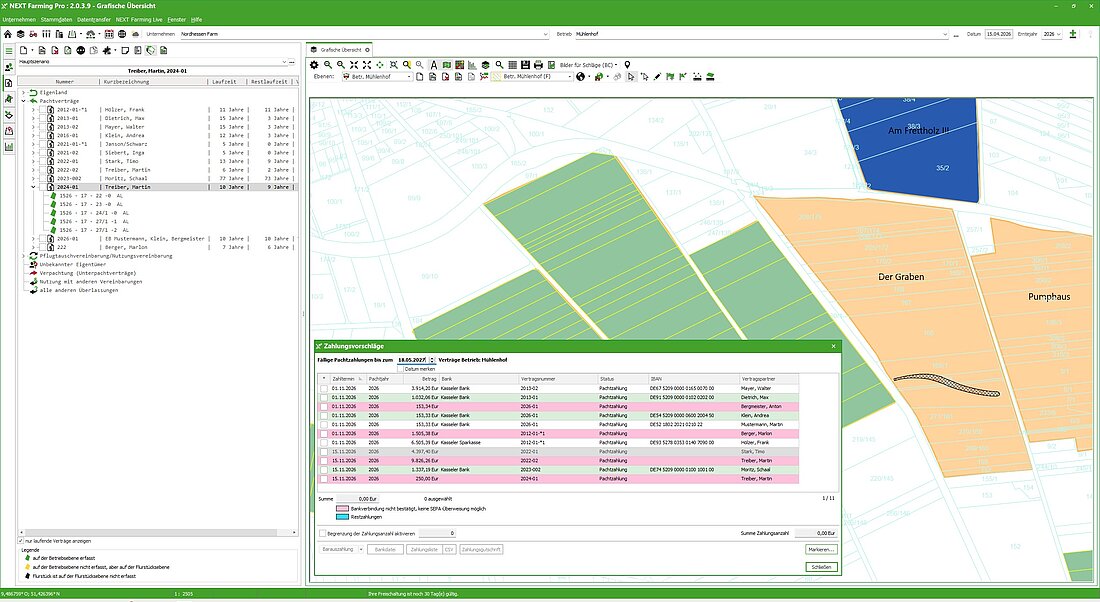Click the print icon in map toolbar
The height and width of the screenshot is (602, 1100).
click(x=538, y=65)
